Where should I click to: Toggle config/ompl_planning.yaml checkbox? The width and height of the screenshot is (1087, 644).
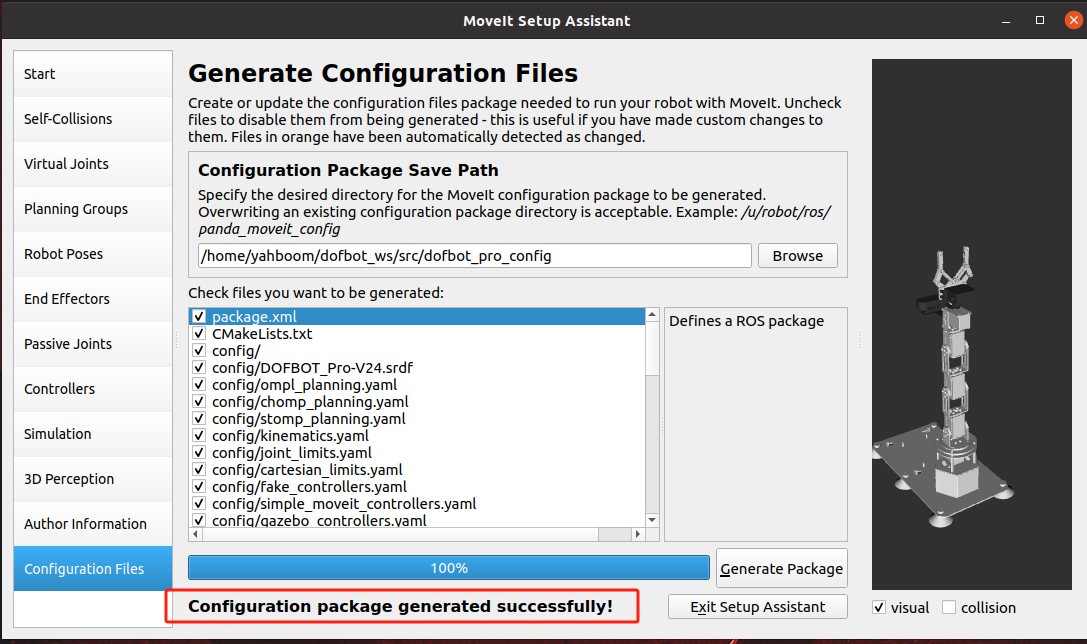[x=199, y=385]
